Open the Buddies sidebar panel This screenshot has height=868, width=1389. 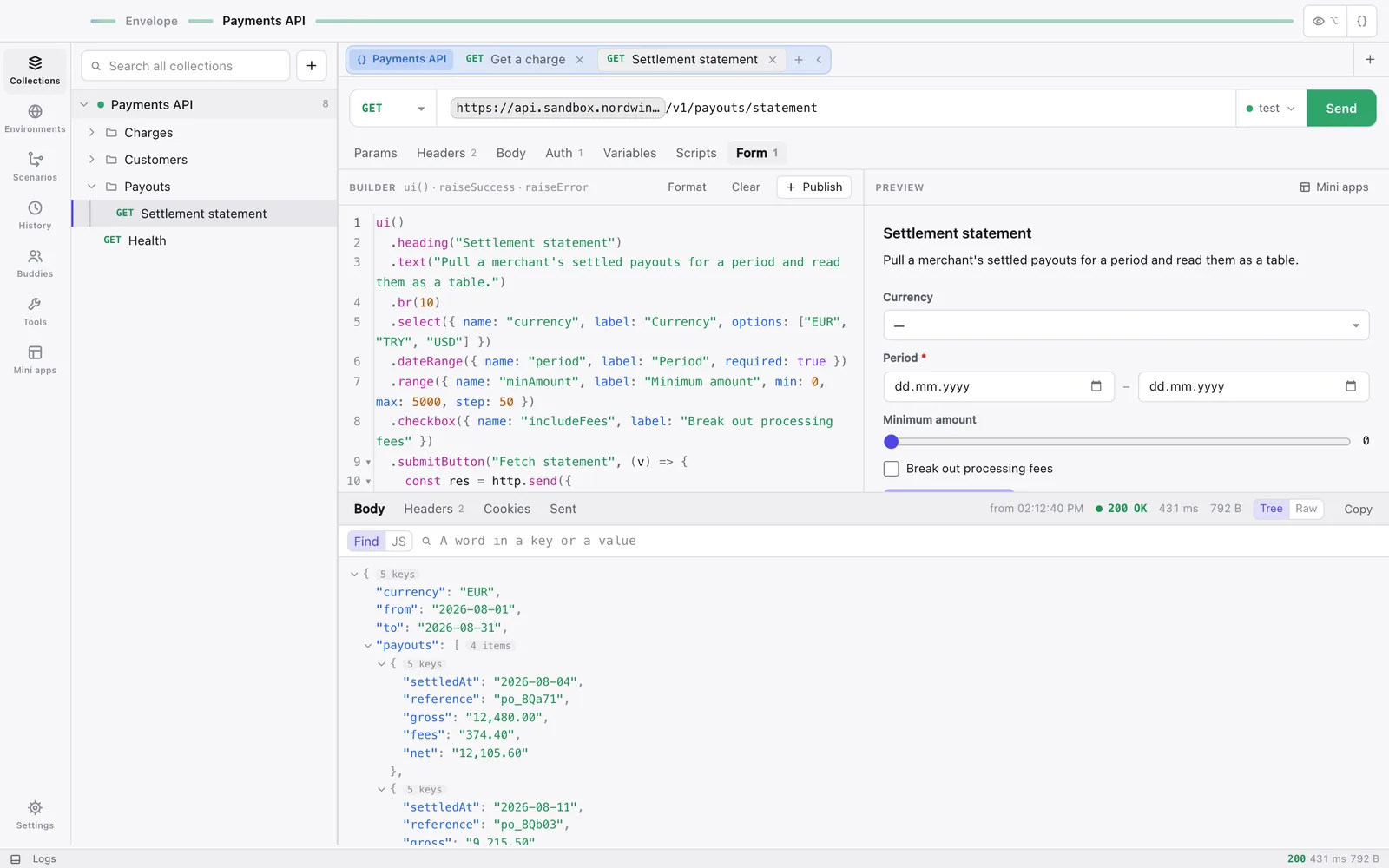(35, 263)
